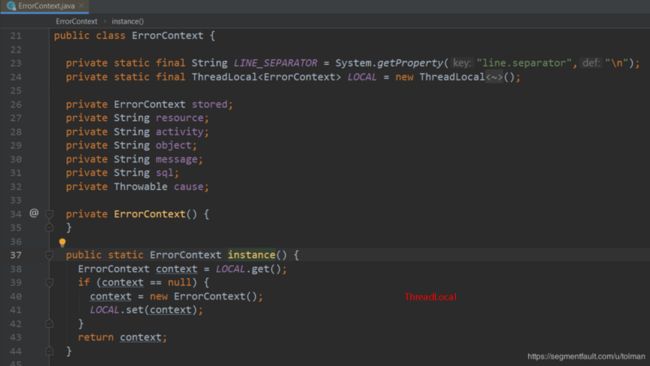Click the fold end marker at line 44
The width and height of the screenshot is (650, 366).
[49, 351]
